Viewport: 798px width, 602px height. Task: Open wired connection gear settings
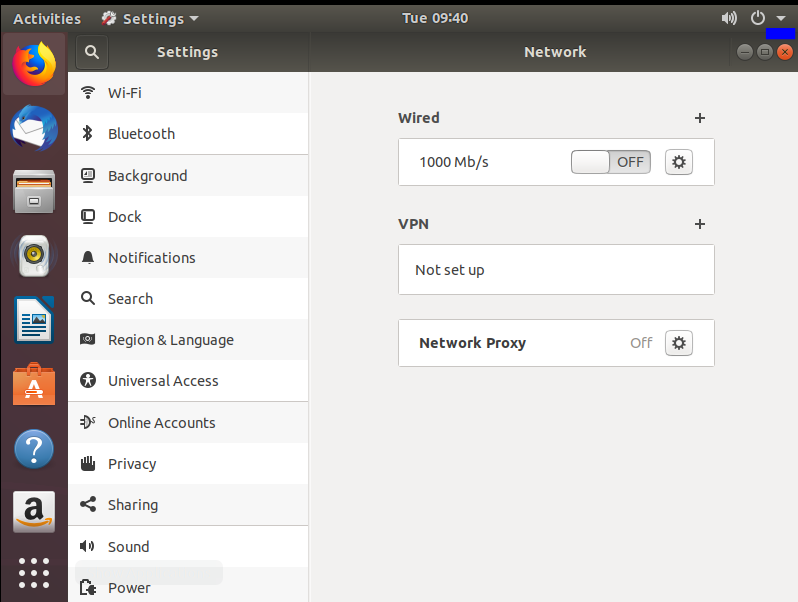pos(679,162)
